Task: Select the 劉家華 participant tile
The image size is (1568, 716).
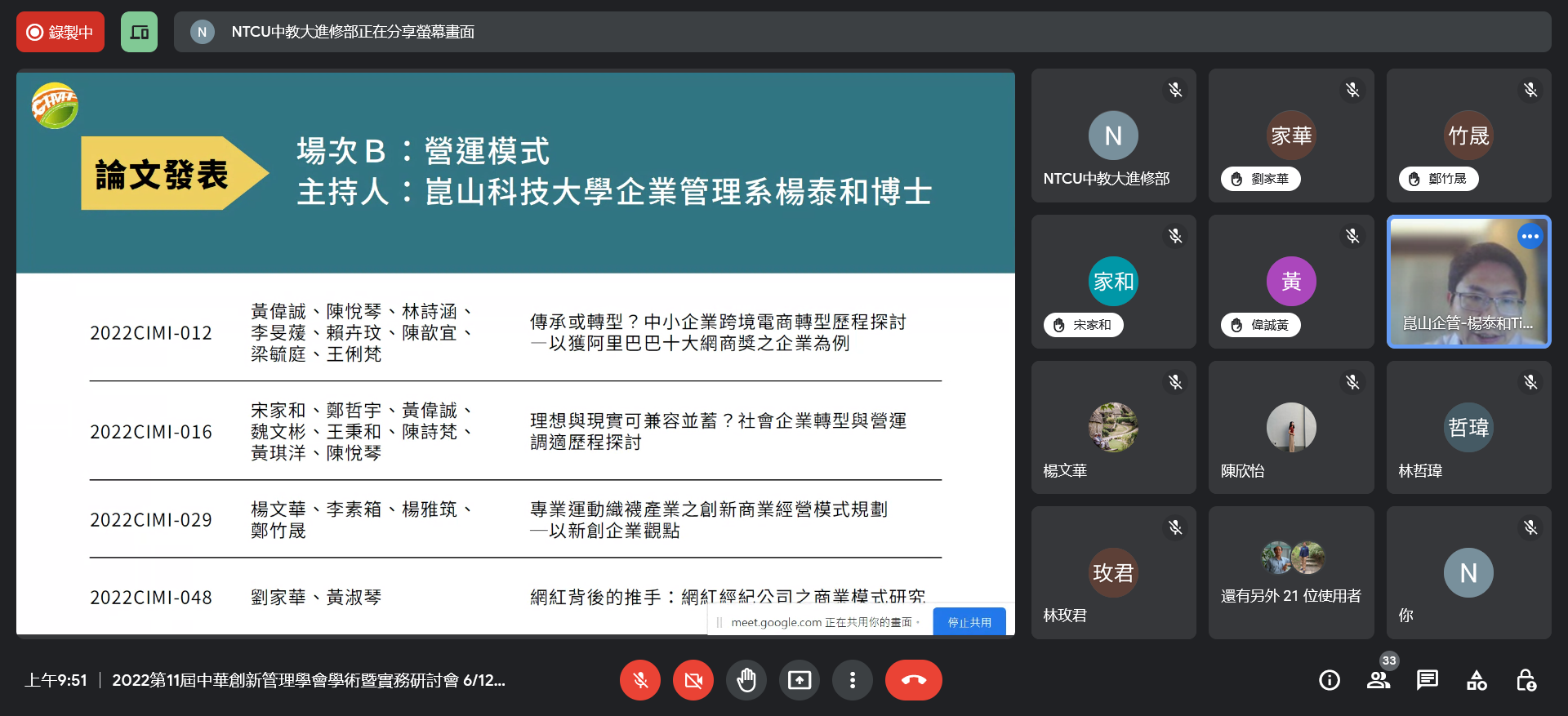Action: tap(1290, 136)
